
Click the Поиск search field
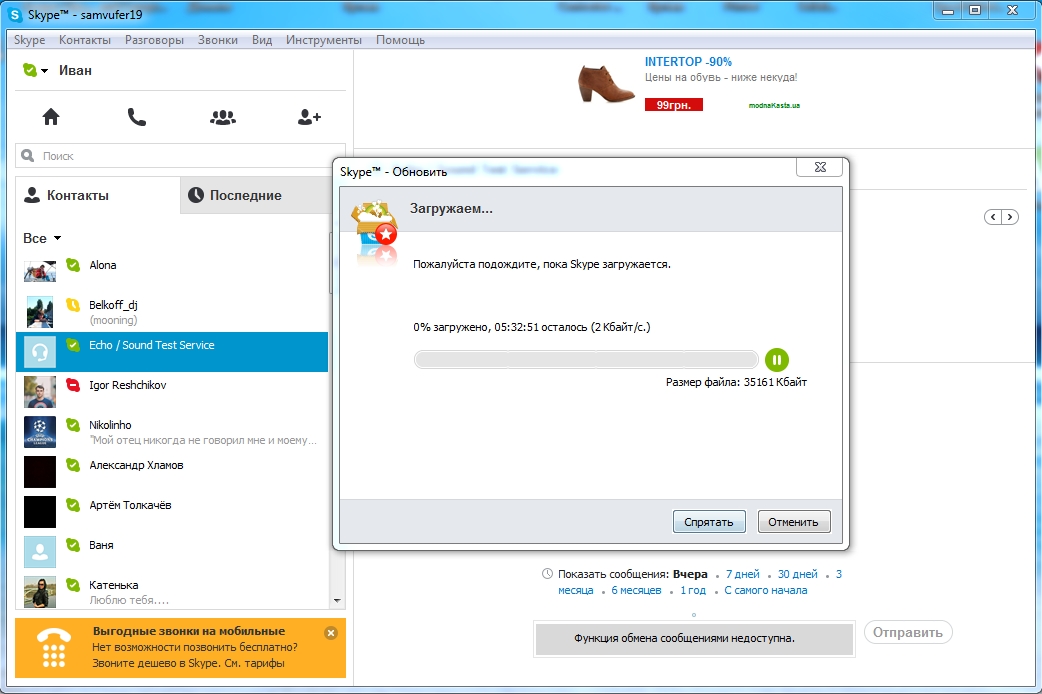coord(180,156)
